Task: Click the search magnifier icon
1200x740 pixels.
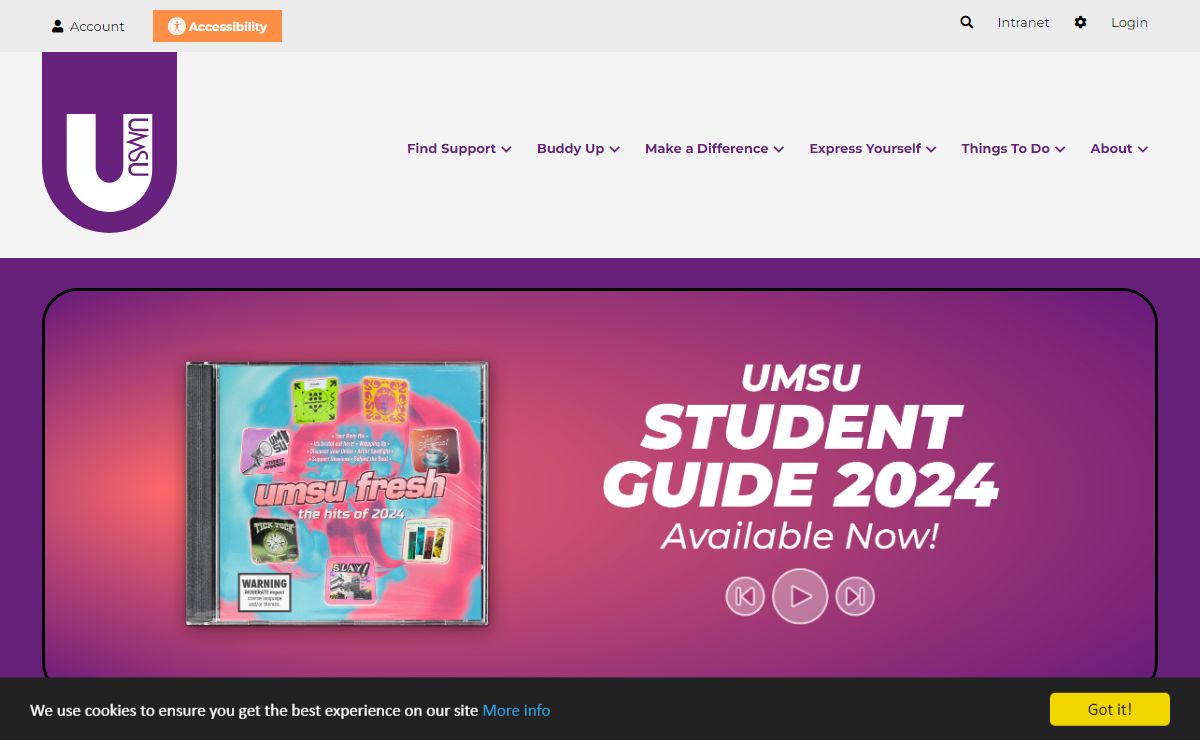Action: (967, 22)
